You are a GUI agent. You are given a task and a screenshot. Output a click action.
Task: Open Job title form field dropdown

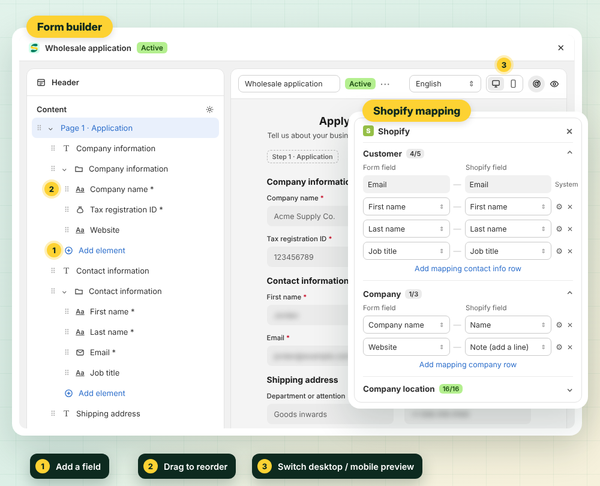[x=406, y=251]
